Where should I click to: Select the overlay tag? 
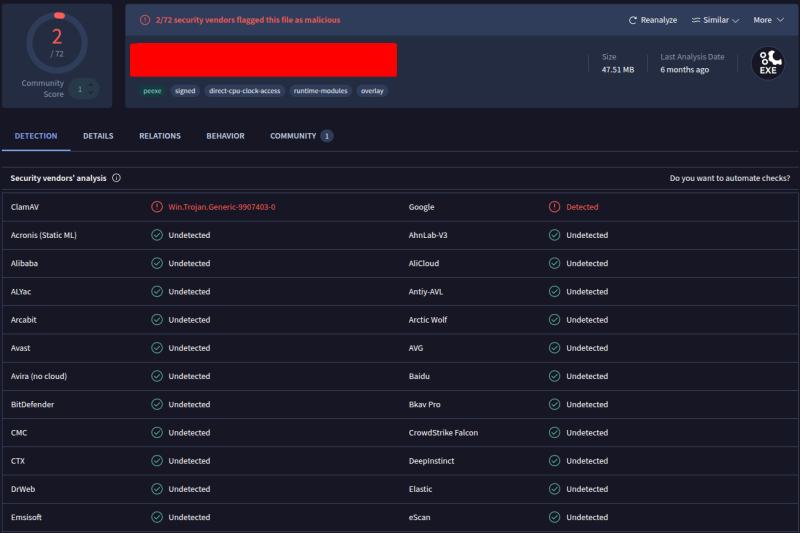point(372,91)
